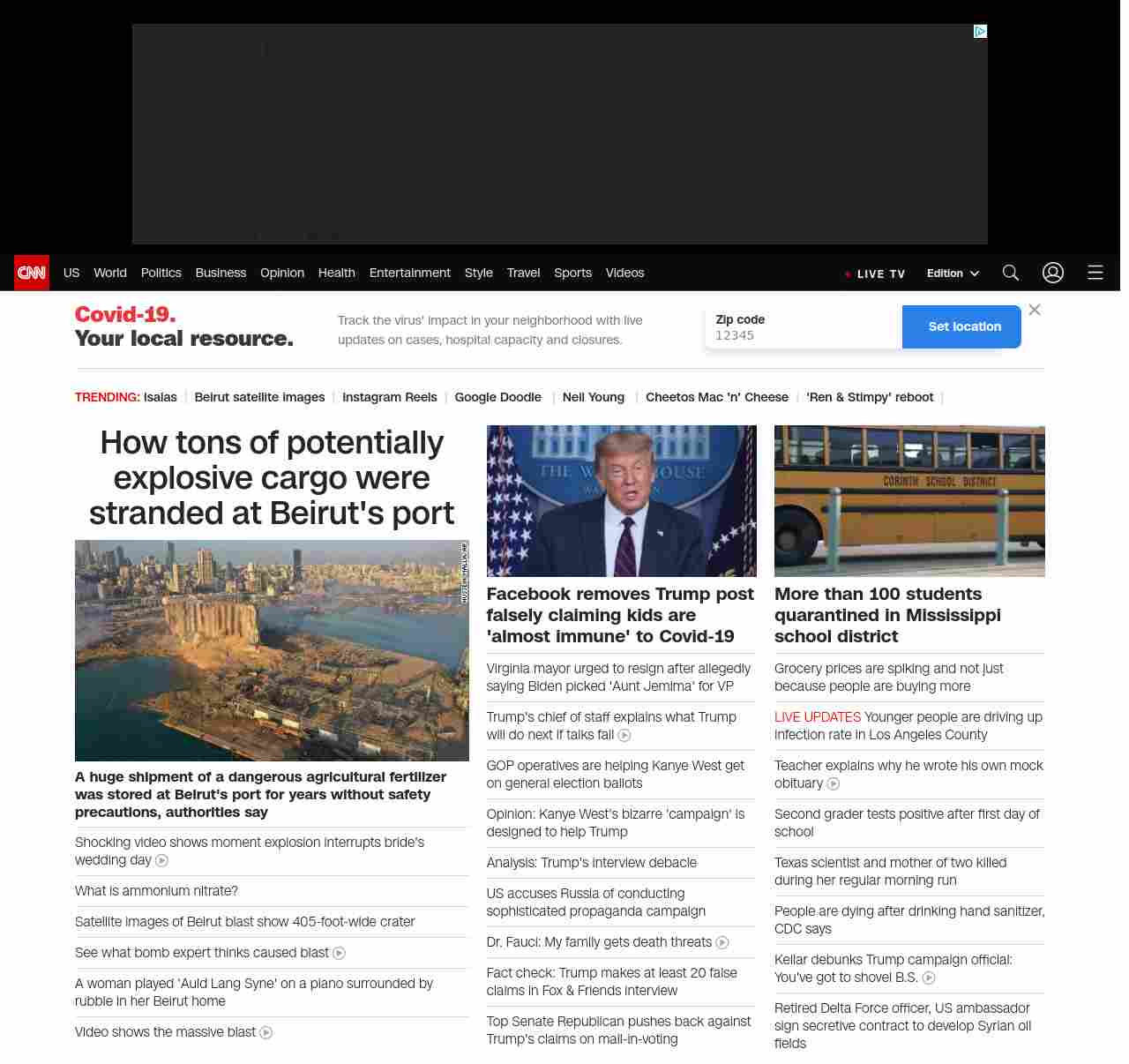Click the AdChoices icon on the banner ad

click(x=980, y=32)
